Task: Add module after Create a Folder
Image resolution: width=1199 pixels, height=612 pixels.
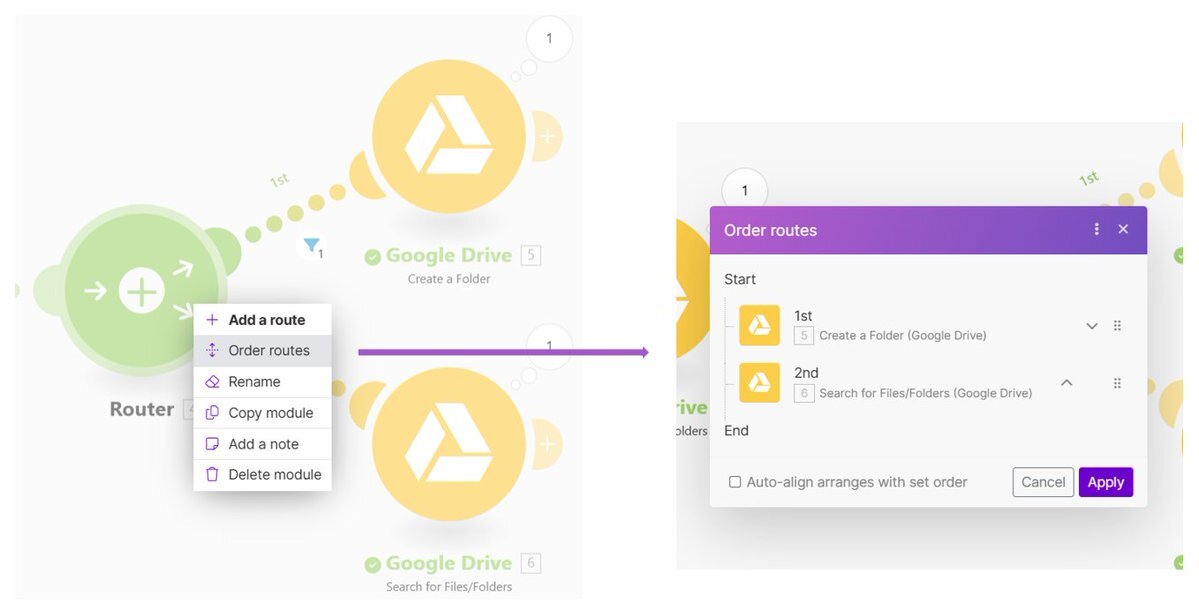Action: pos(548,136)
